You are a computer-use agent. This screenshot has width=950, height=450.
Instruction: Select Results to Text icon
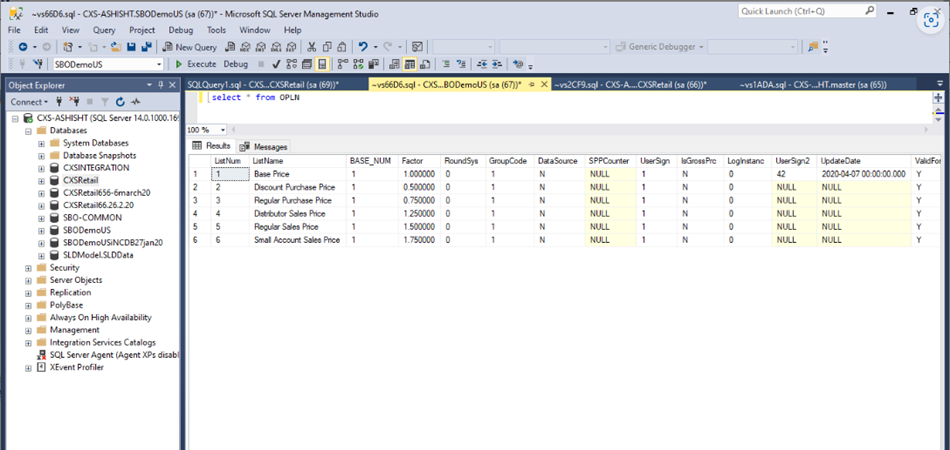394,64
